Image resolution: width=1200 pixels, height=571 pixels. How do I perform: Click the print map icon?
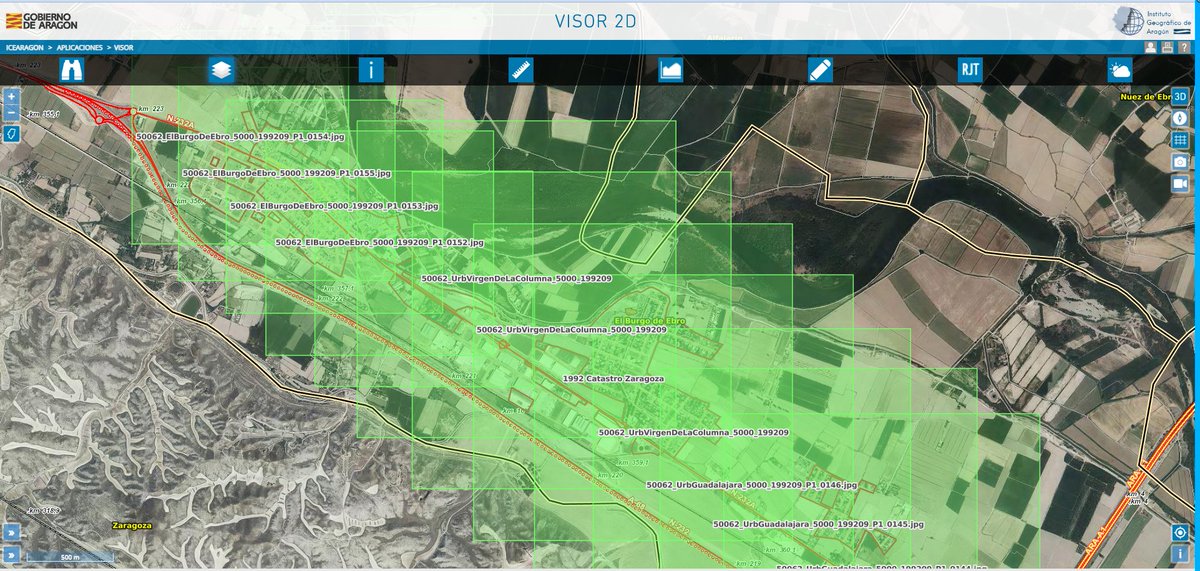click(1167, 46)
